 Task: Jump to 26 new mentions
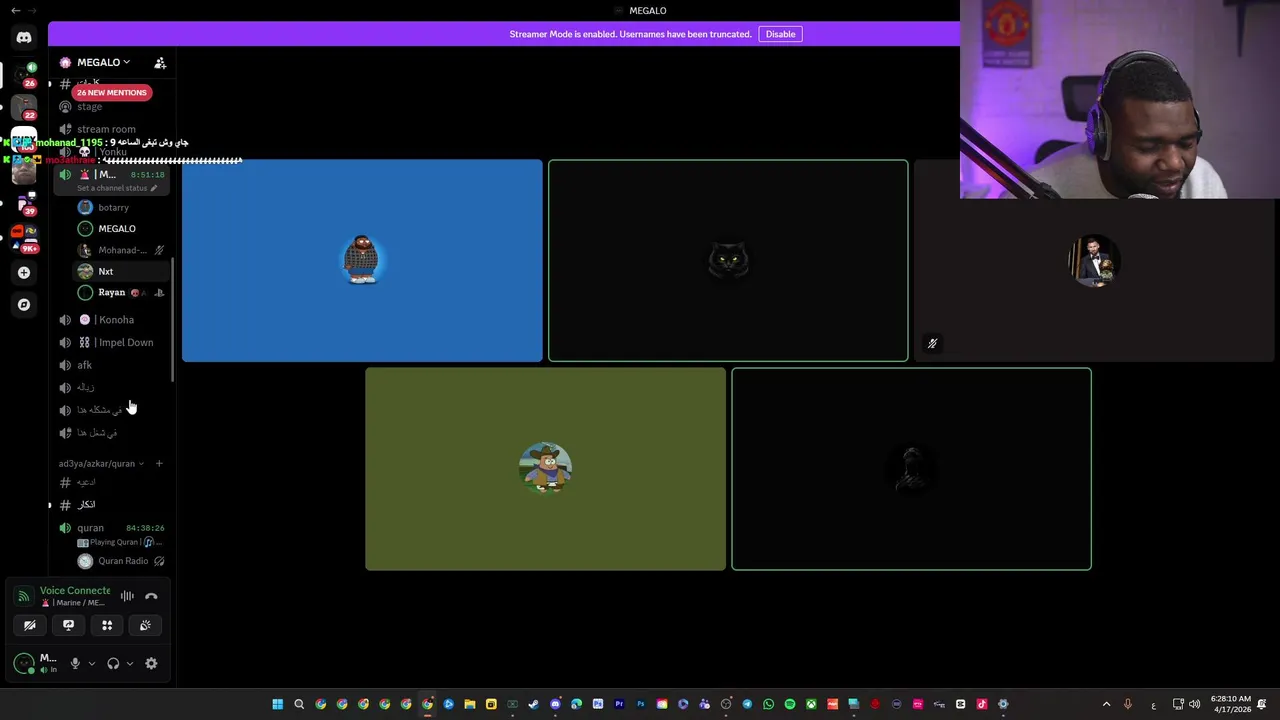pyautogui.click(x=111, y=92)
